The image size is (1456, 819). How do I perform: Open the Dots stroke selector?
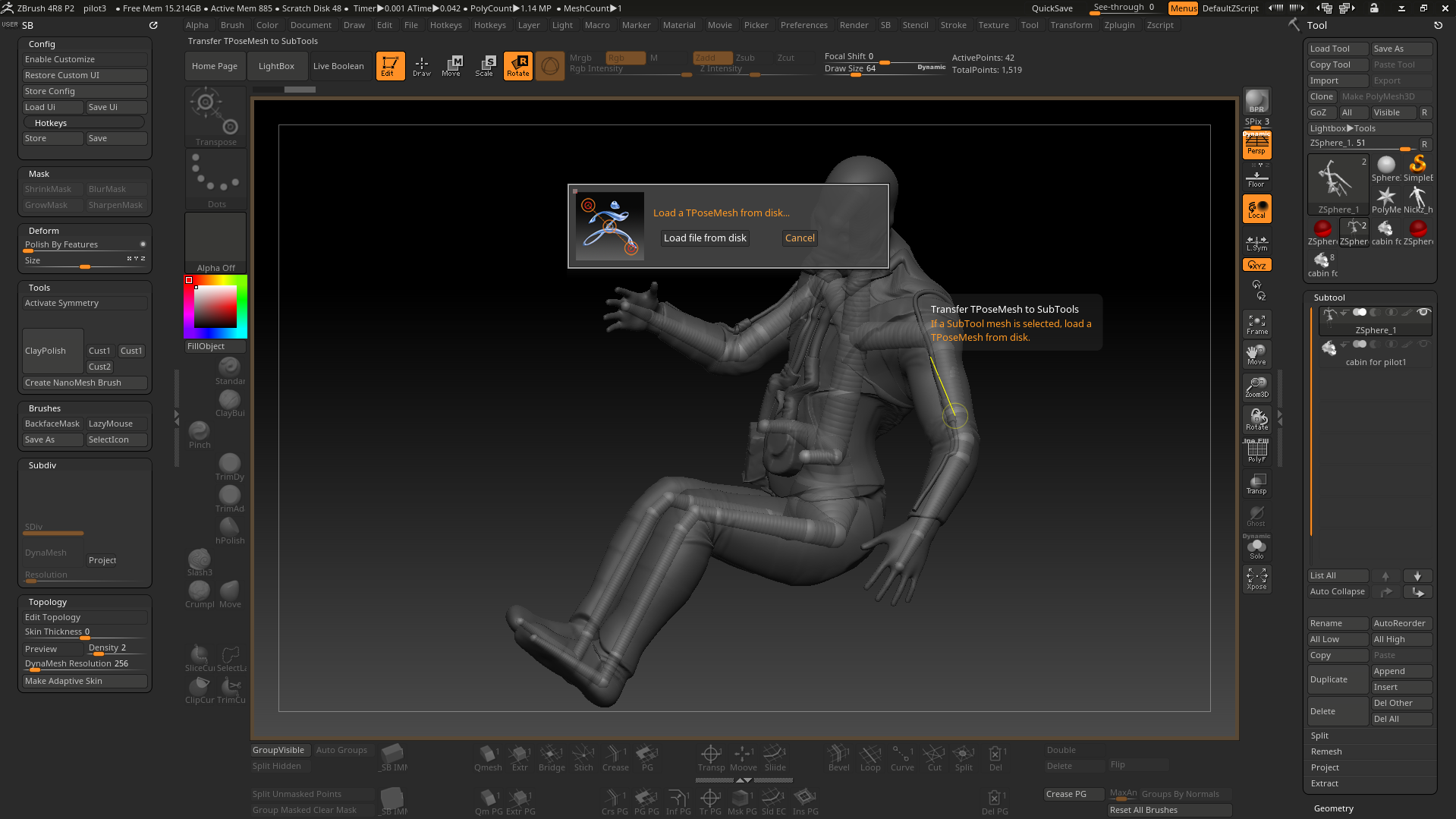[x=215, y=179]
